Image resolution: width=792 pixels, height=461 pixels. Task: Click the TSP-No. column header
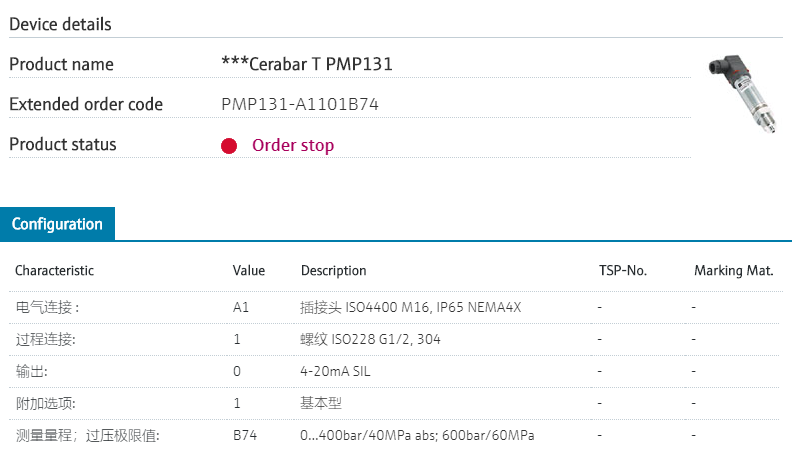pos(622,271)
